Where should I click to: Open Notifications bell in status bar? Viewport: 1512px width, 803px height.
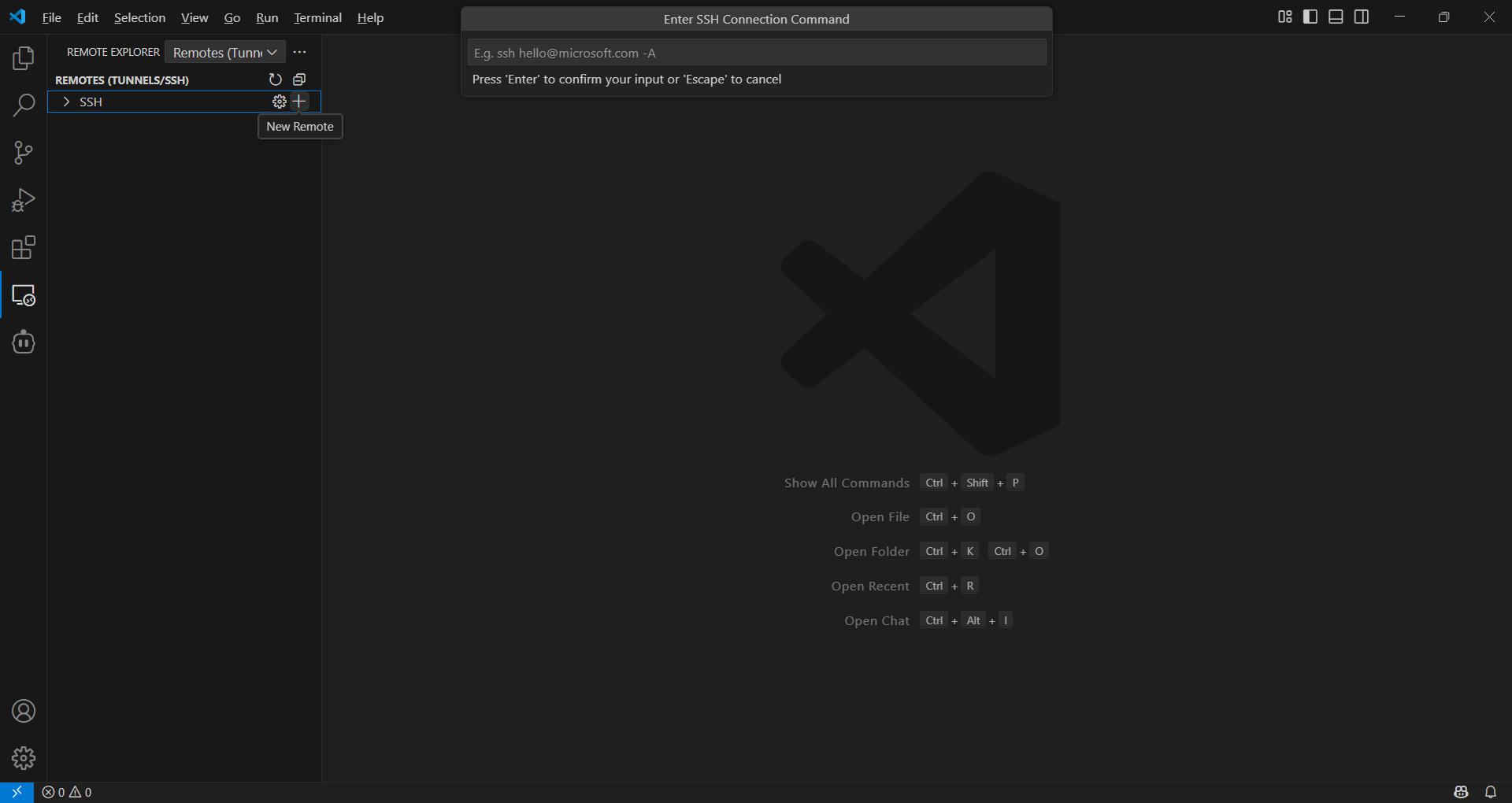click(1491, 792)
